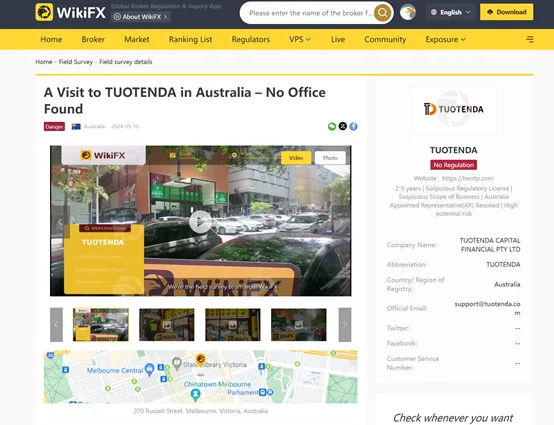Click the Field Survey breadcrumb link

tap(76, 62)
